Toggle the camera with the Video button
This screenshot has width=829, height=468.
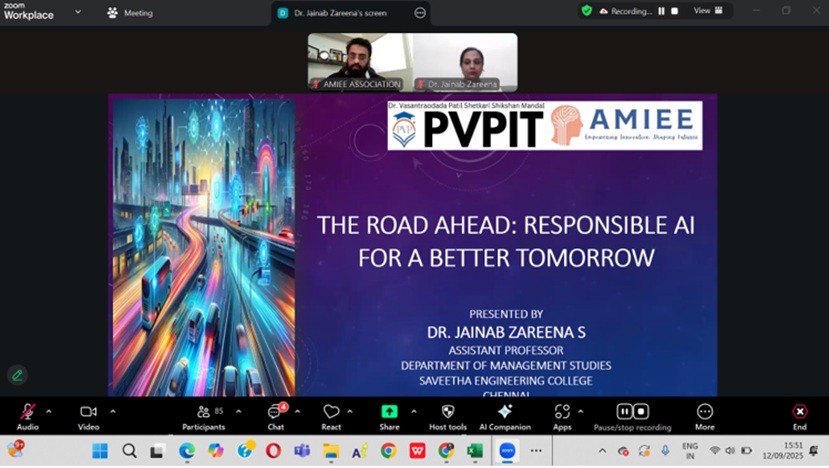pos(88,412)
